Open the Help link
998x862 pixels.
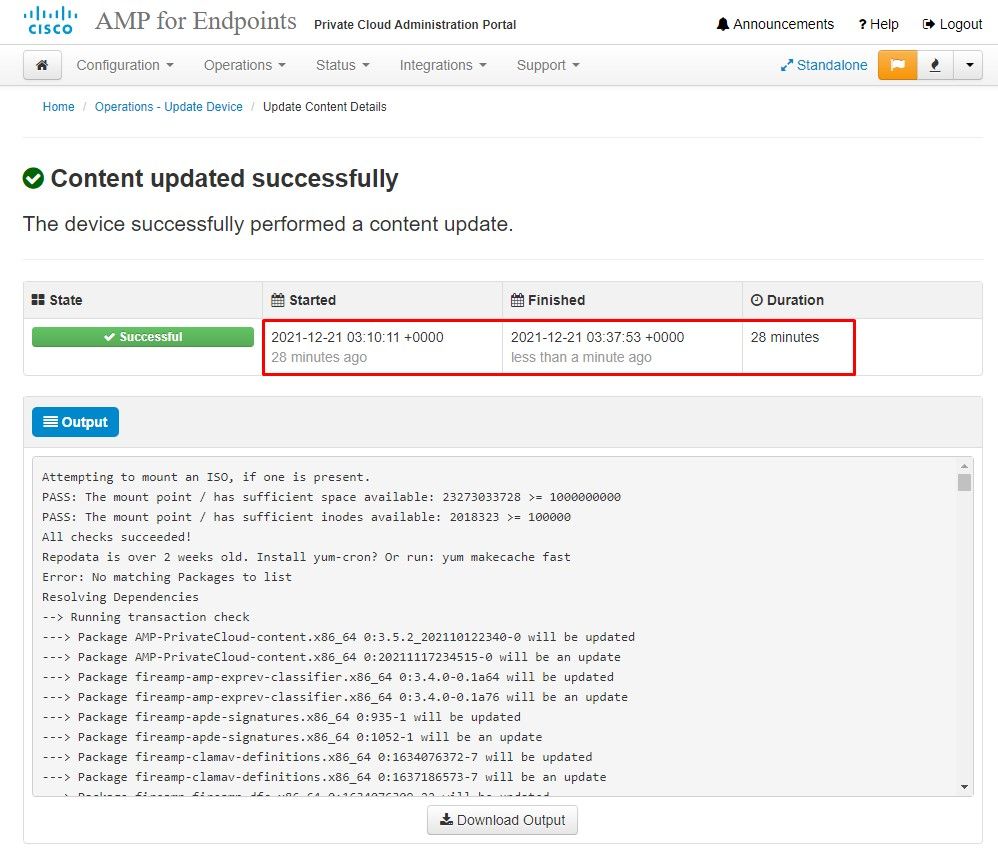(878, 24)
